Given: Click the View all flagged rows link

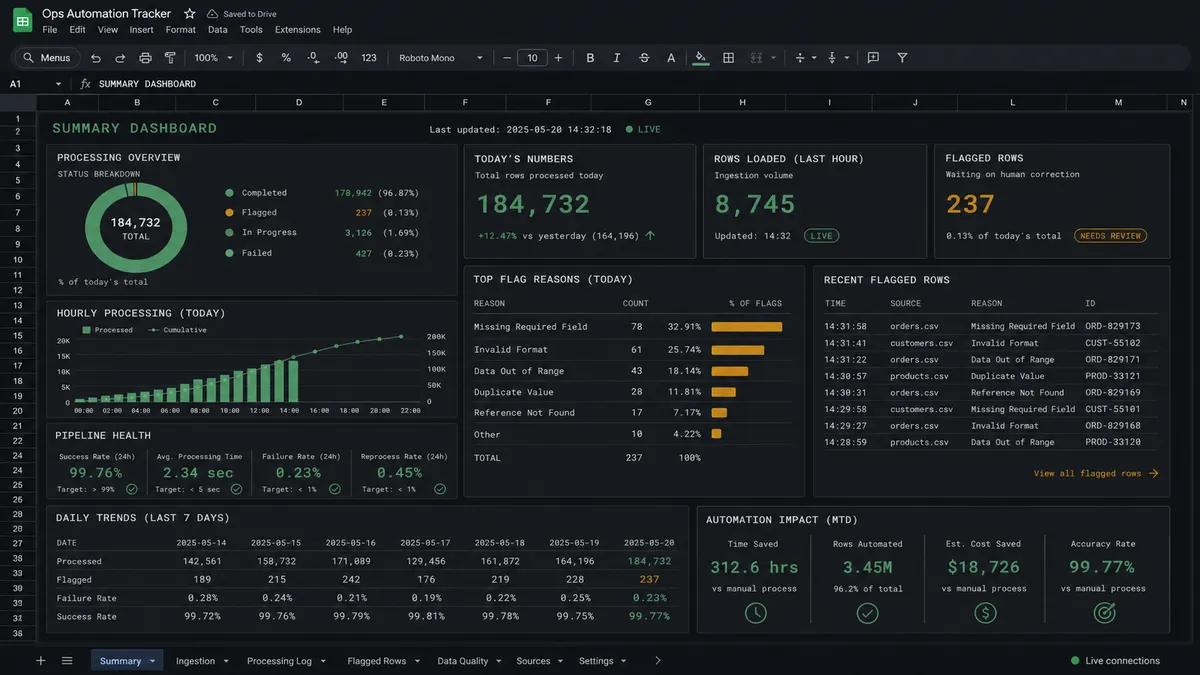Looking at the screenshot, I should 1095,474.
